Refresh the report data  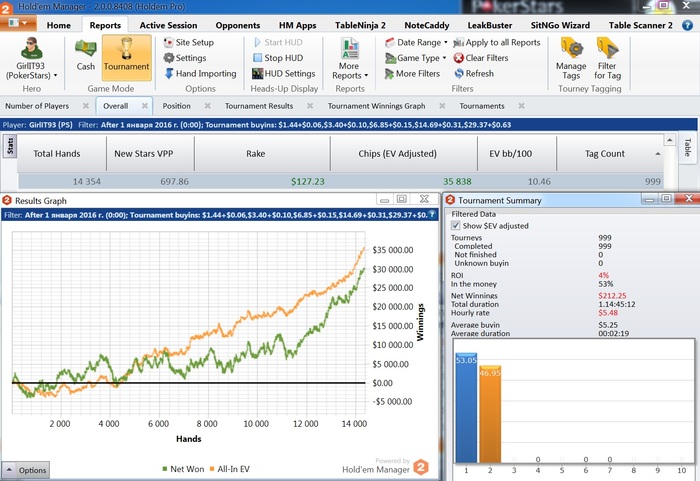coord(474,74)
